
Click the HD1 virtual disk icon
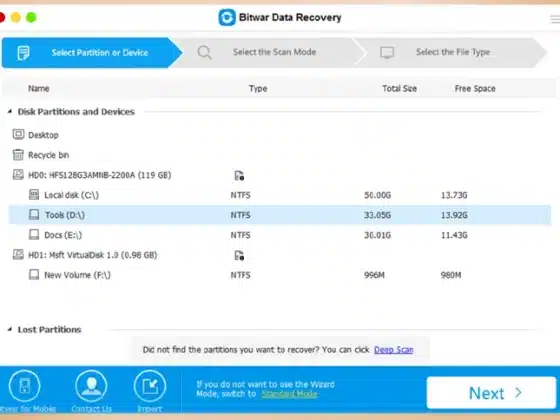(18, 255)
